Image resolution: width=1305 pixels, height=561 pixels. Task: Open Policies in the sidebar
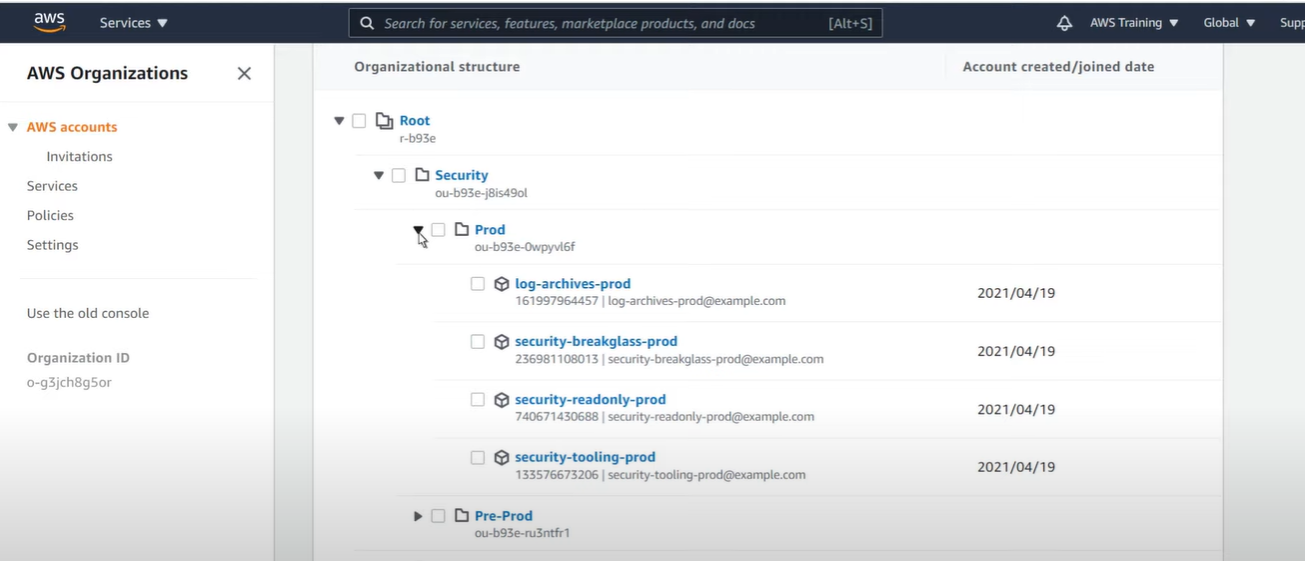[x=50, y=216]
